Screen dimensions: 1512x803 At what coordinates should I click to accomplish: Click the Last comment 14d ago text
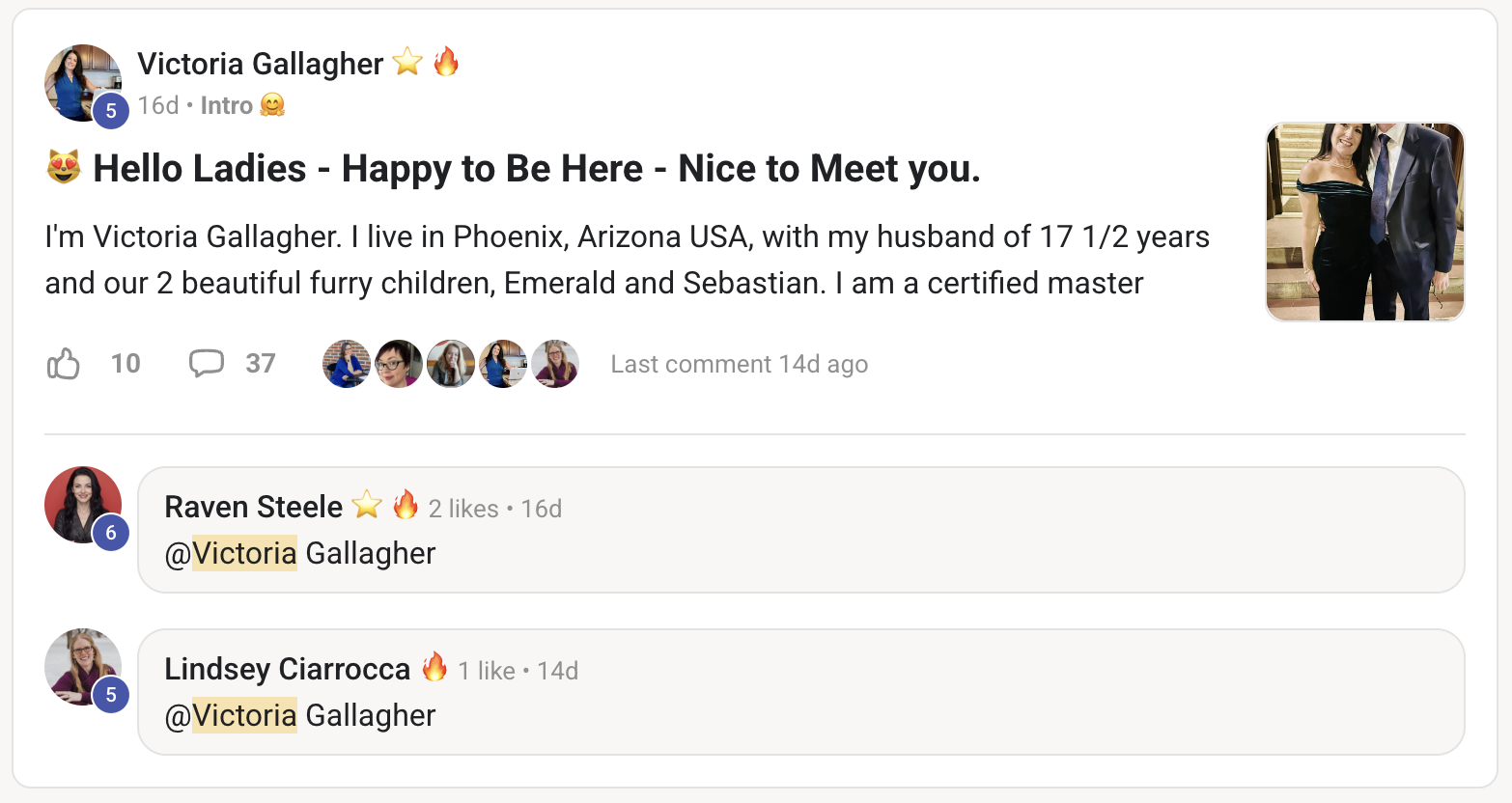(x=739, y=364)
